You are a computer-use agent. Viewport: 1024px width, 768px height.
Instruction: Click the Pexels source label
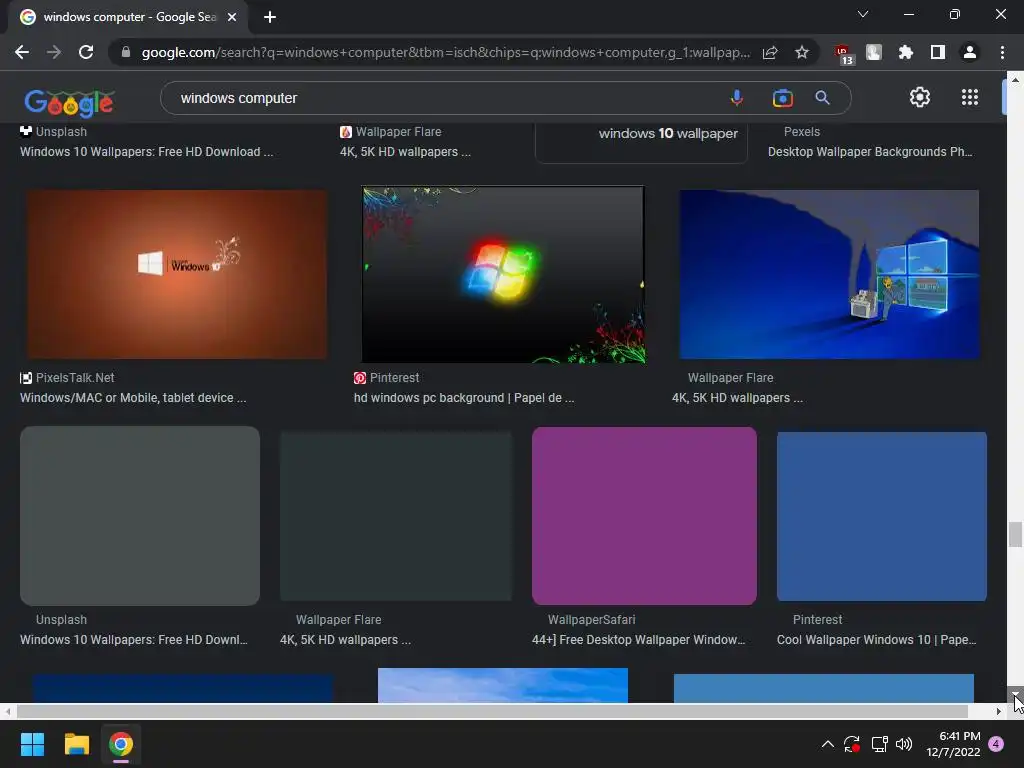coord(802,132)
